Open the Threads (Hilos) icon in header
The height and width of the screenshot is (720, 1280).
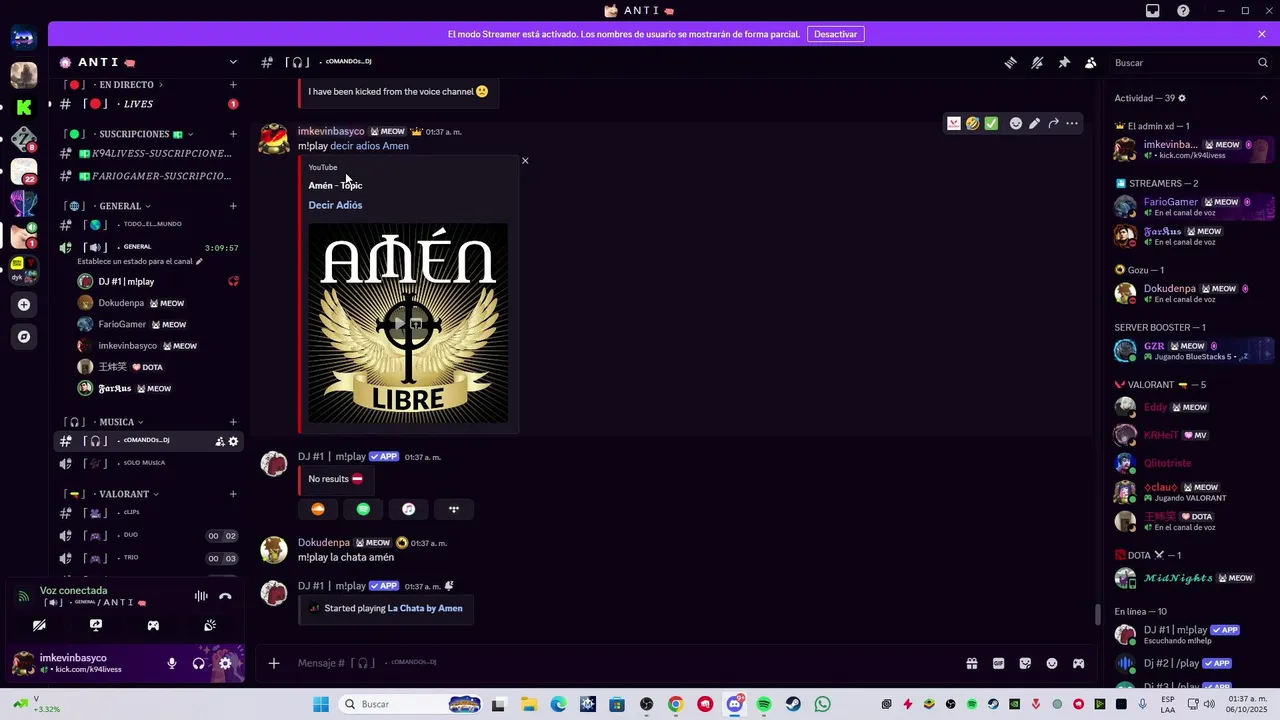(1011, 62)
